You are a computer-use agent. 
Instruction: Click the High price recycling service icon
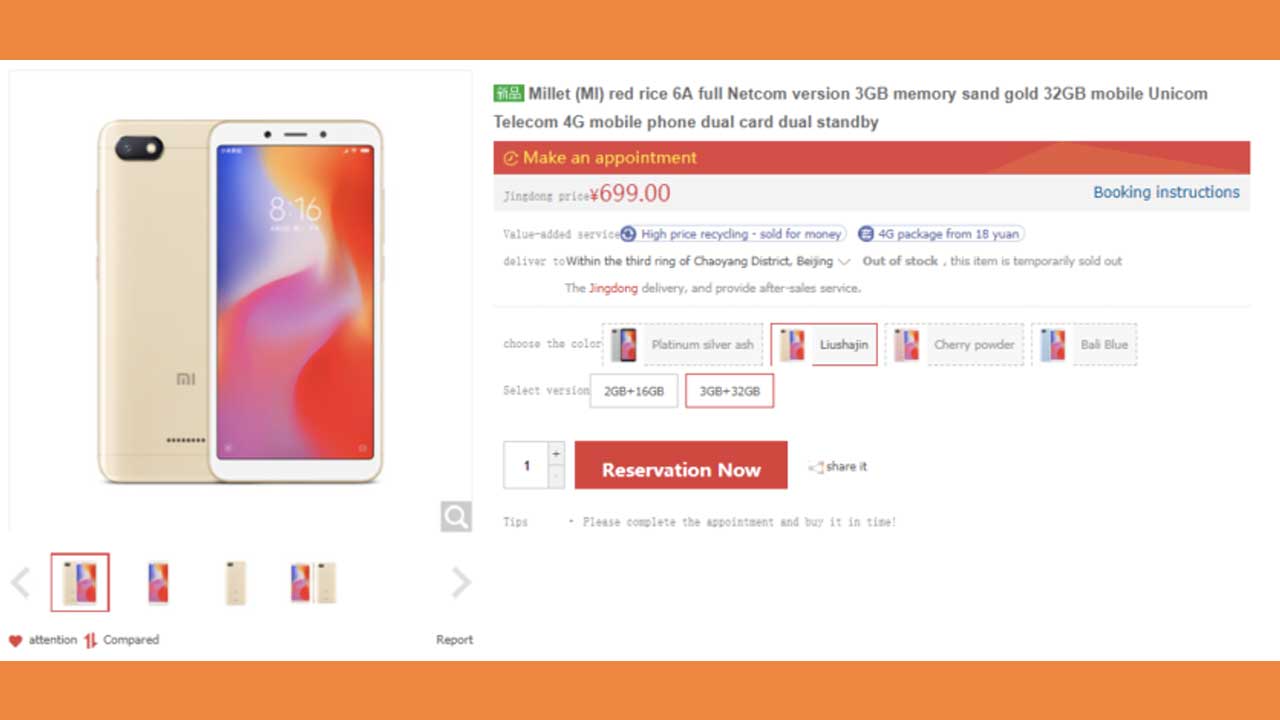coord(628,234)
